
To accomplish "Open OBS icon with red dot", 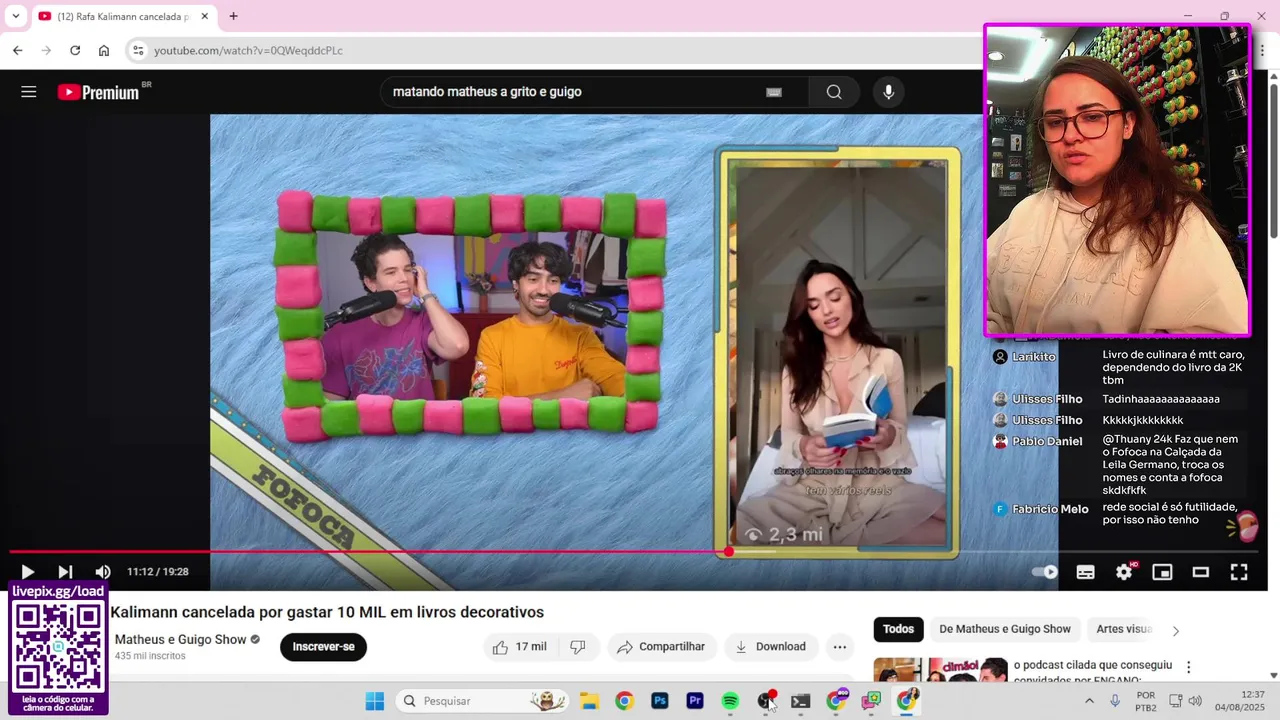I will coord(766,701).
